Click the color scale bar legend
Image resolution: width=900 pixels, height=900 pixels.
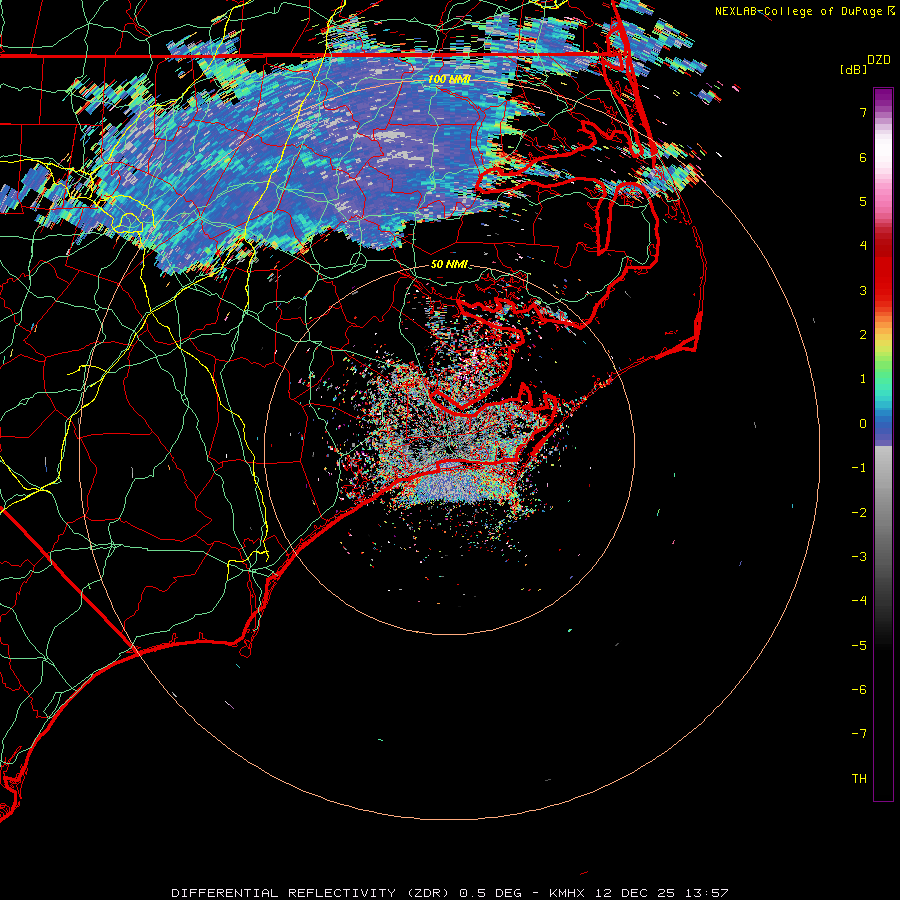click(x=883, y=444)
